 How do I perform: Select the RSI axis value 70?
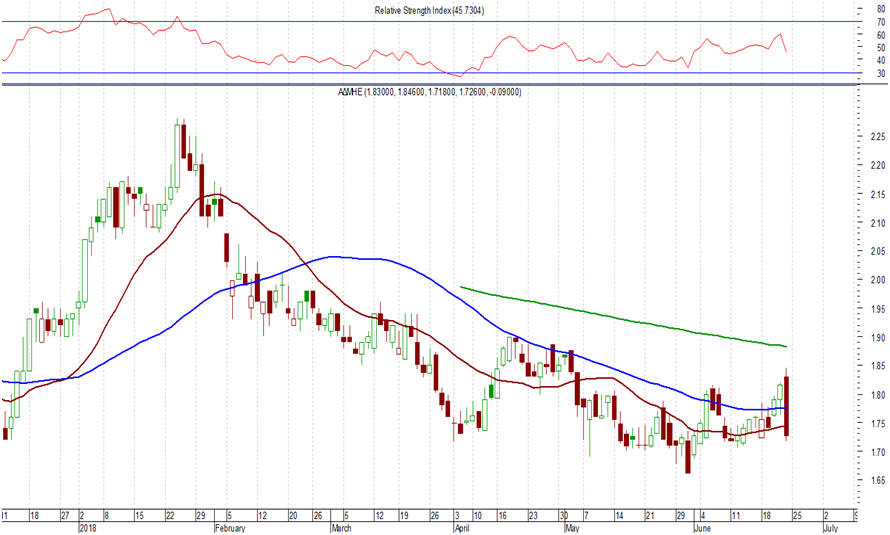tap(881, 22)
